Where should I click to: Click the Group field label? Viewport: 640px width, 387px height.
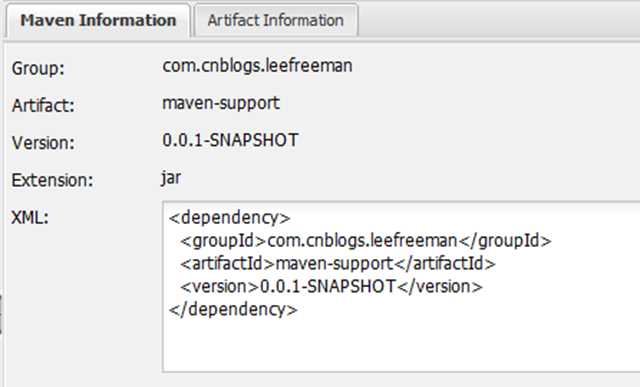click(38, 68)
